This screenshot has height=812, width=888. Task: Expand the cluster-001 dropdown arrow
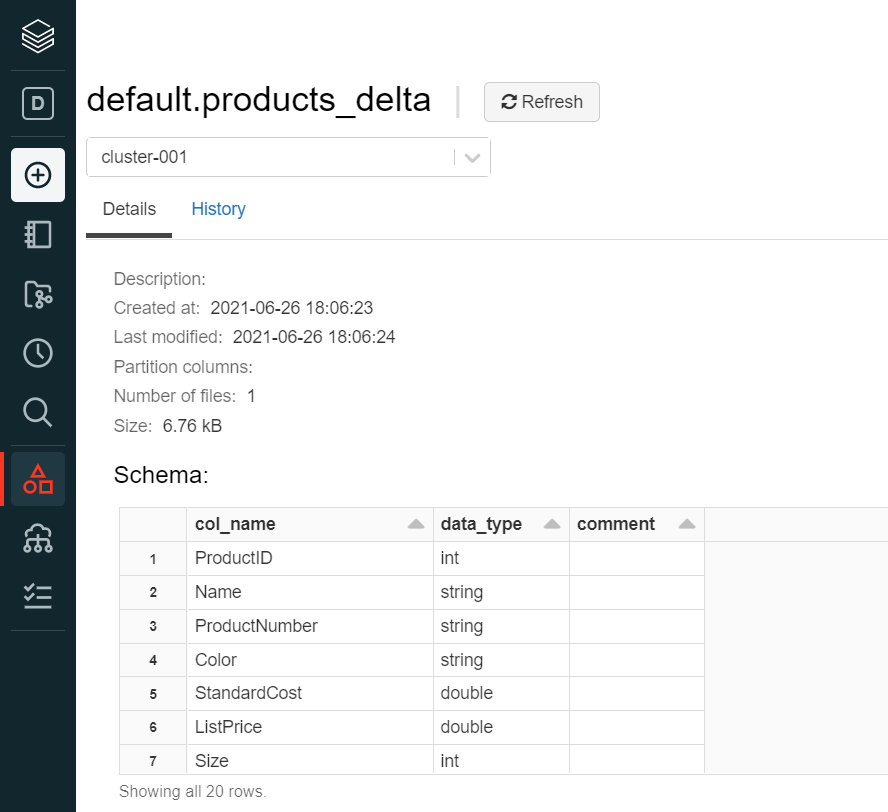[472, 157]
